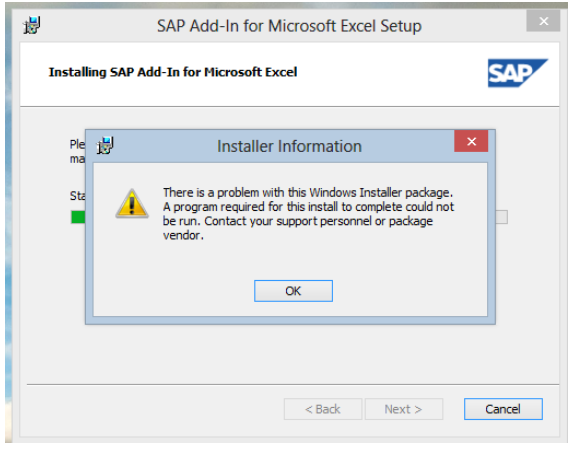The height and width of the screenshot is (449, 574).
Task: Click the 'SAP Add-In for Microsoft Excel Setup' window title
Action: (x=289, y=26)
